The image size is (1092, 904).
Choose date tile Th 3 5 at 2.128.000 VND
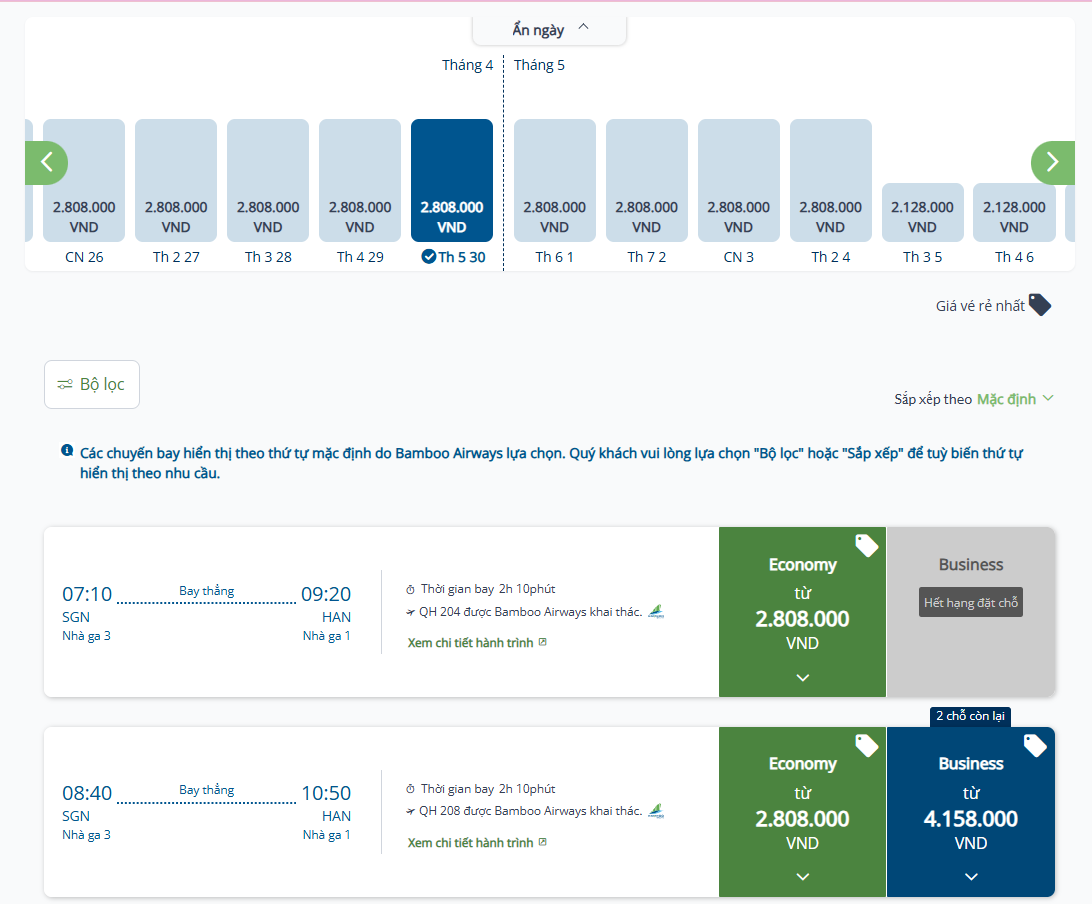pyautogui.click(x=922, y=212)
